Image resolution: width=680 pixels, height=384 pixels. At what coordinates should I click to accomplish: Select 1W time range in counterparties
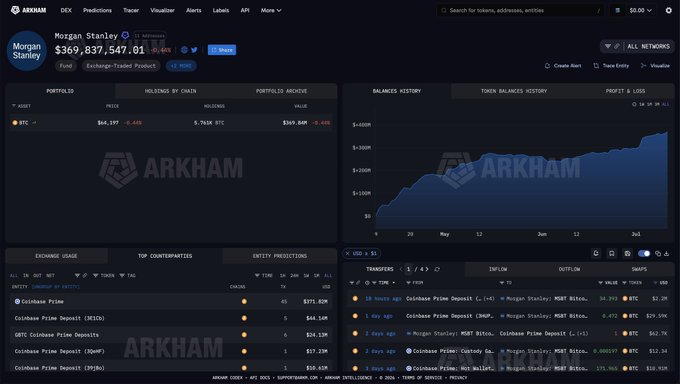pos(306,276)
